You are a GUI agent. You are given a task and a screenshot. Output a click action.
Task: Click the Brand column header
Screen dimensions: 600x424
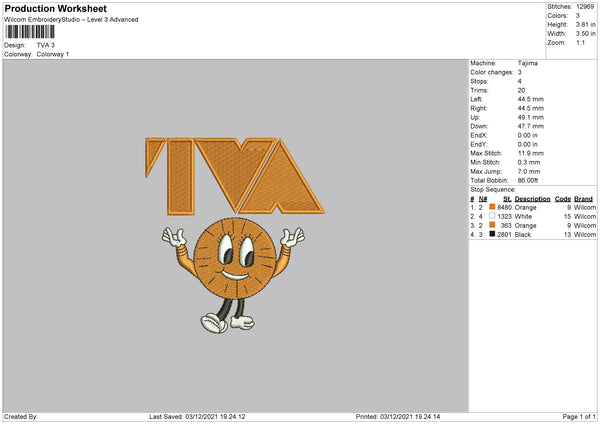pyautogui.click(x=584, y=199)
